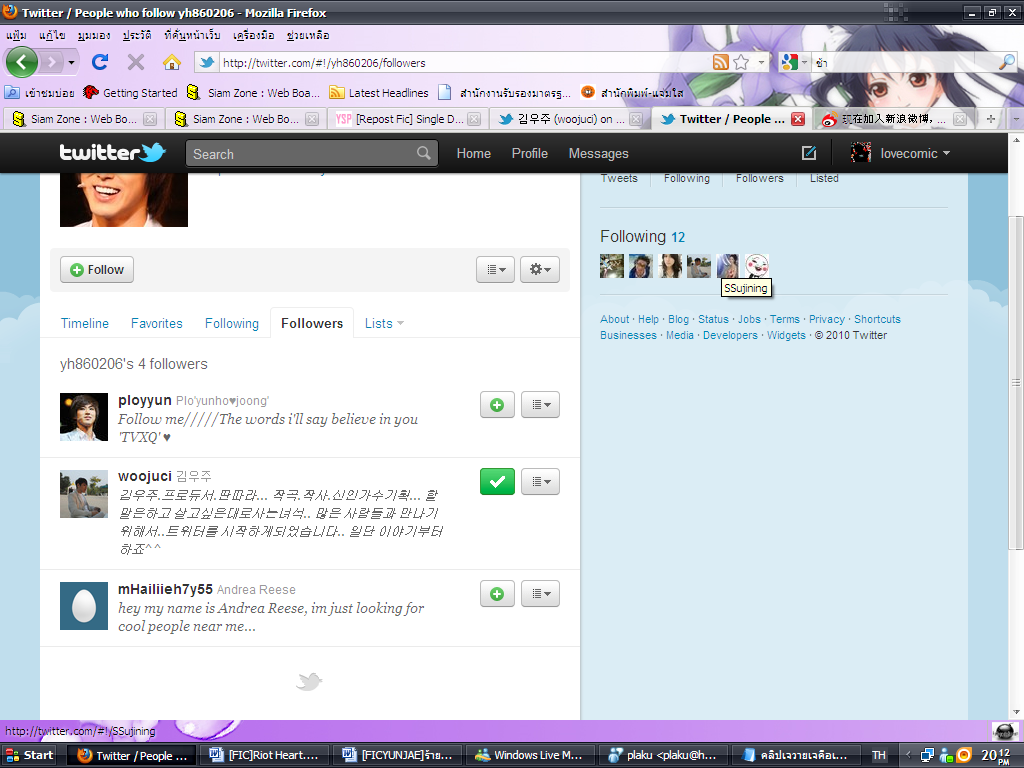This screenshot has height=768, width=1024.
Task: Switch to FIC Riot Heart Word taskbar item
Action: [x=264, y=756]
